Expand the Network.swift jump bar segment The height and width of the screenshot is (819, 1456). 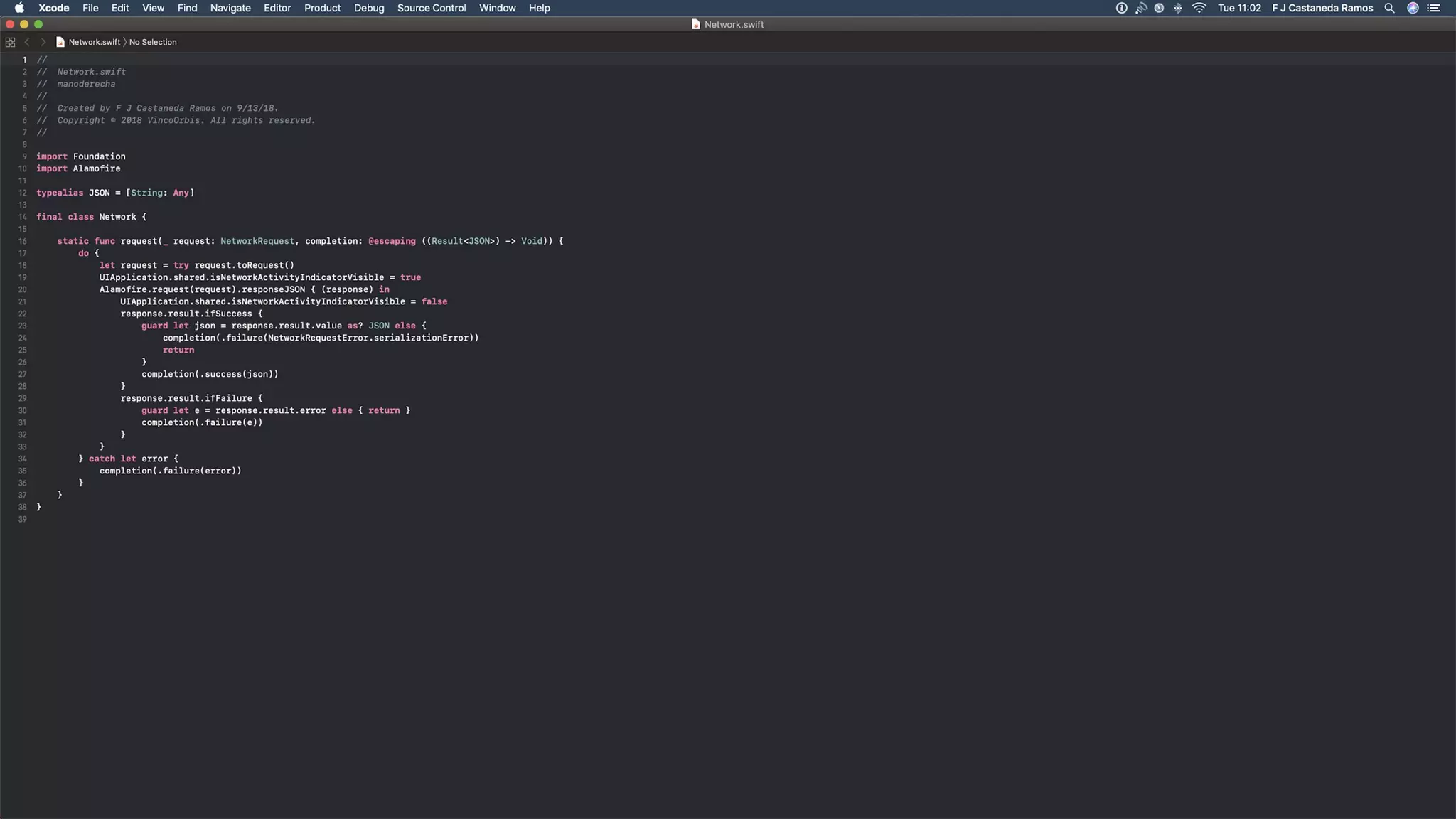tap(94, 42)
